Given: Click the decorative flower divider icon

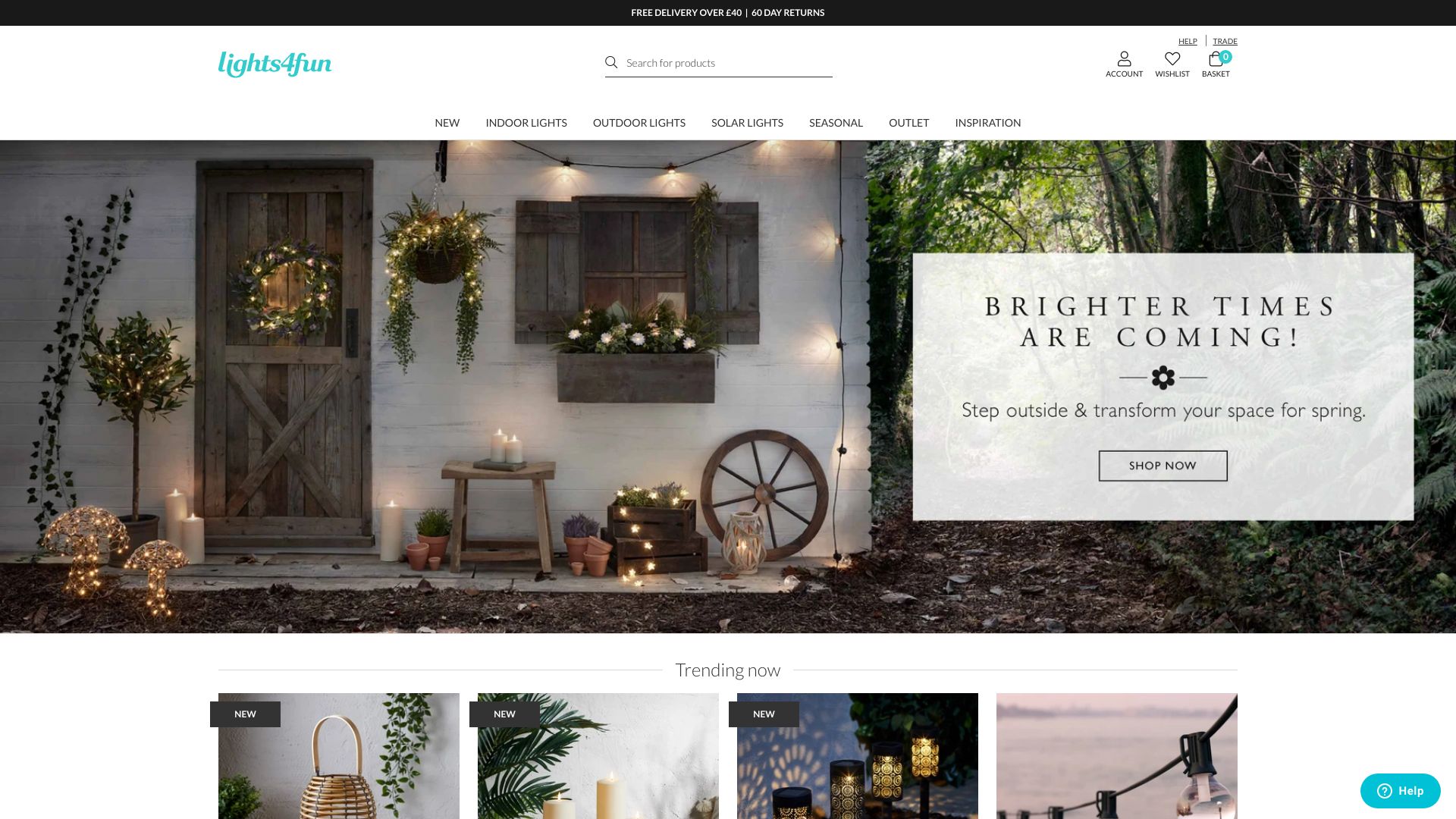Looking at the screenshot, I should coord(1163,376).
